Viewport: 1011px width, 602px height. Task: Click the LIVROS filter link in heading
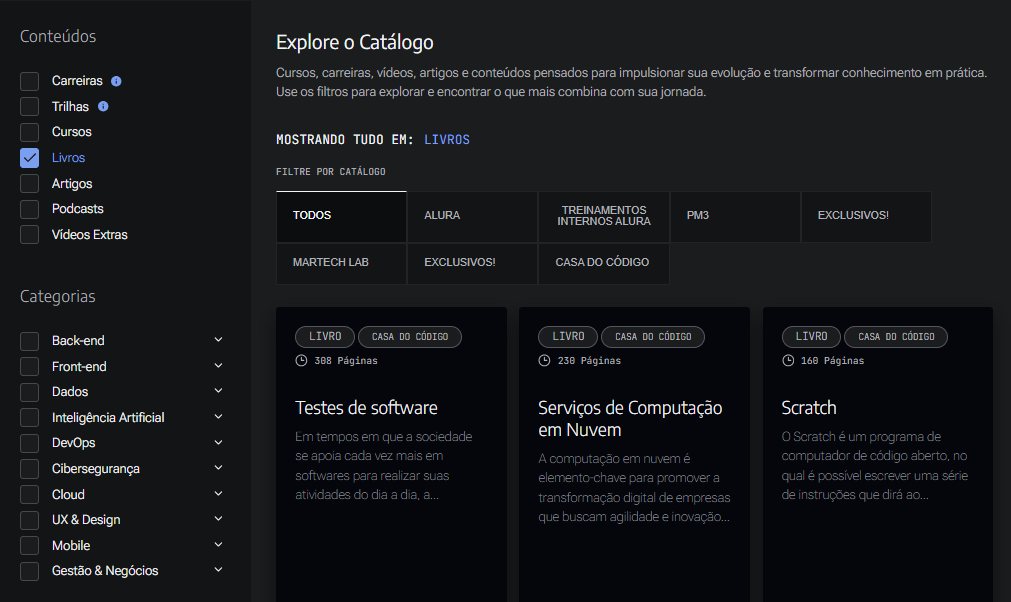coord(447,140)
